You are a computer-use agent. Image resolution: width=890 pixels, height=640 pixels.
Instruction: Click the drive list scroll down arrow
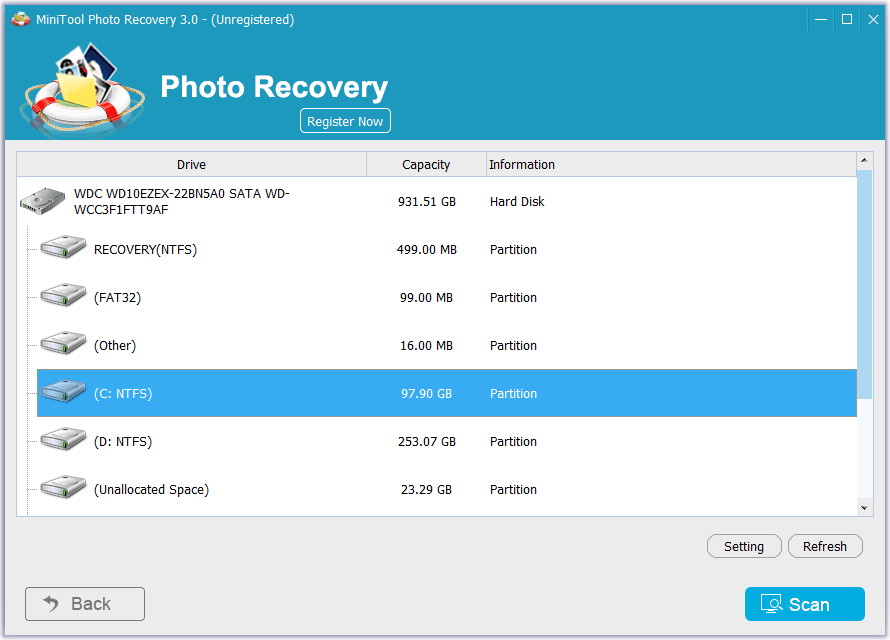(864, 508)
